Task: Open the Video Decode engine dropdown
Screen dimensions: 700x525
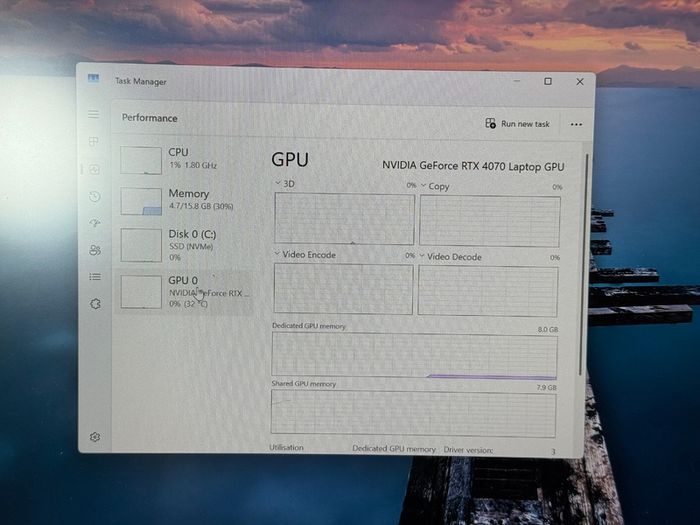Action: click(422, 256)
